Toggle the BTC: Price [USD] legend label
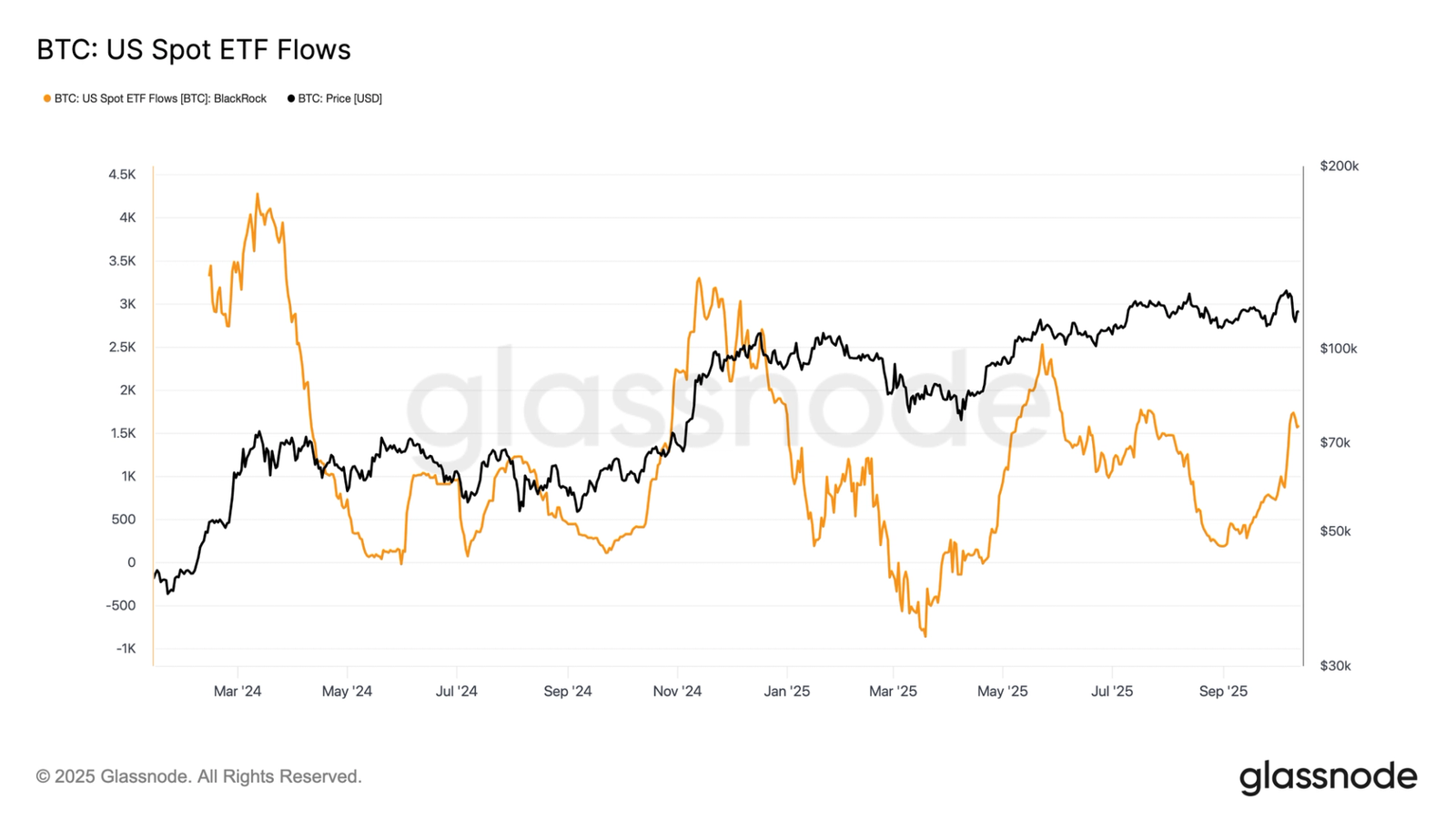 coord(340,98)
